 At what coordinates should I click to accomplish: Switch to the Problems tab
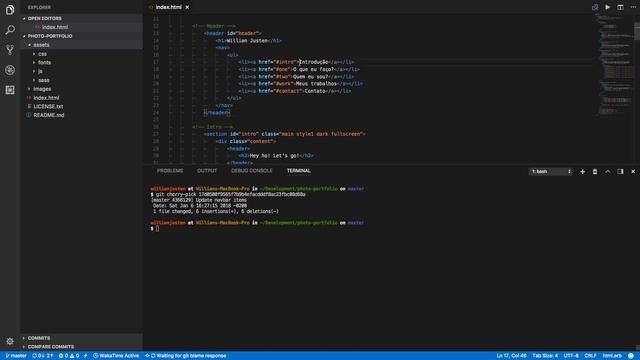pyautogui.click(x=170, y=171)
